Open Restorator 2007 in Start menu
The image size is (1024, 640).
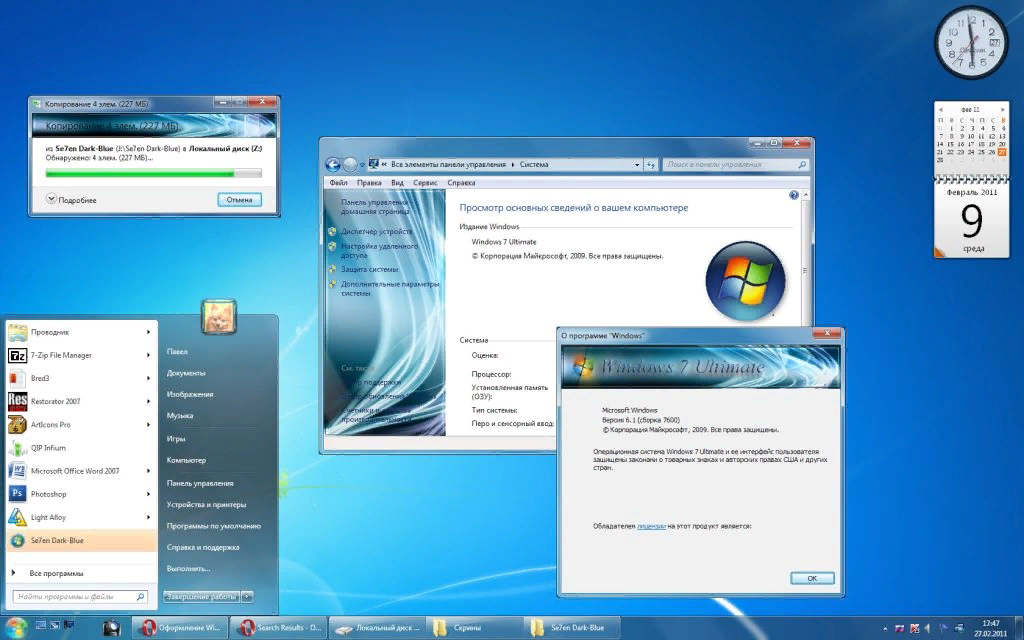point(55,401)
